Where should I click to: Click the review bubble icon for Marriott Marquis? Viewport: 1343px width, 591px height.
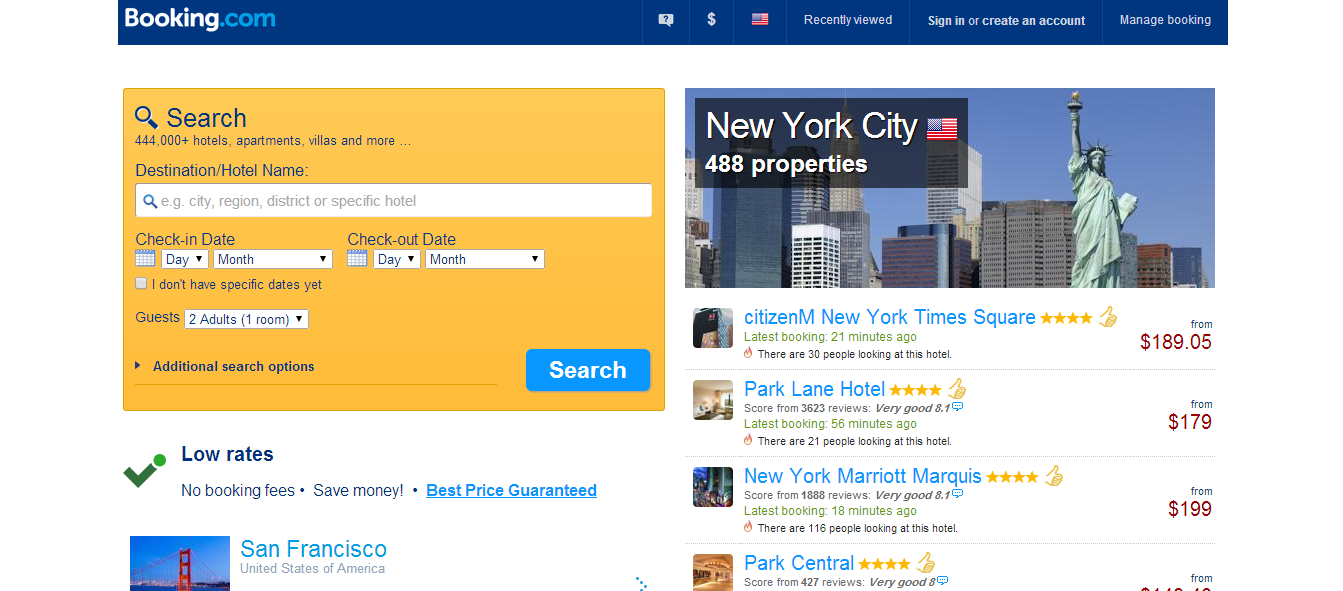957,494
